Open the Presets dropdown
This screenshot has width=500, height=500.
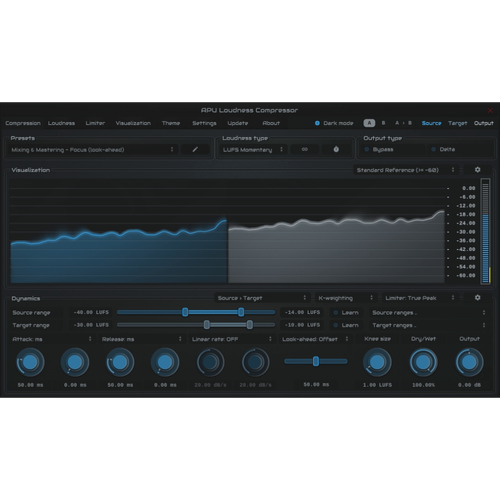pos(92,150)
